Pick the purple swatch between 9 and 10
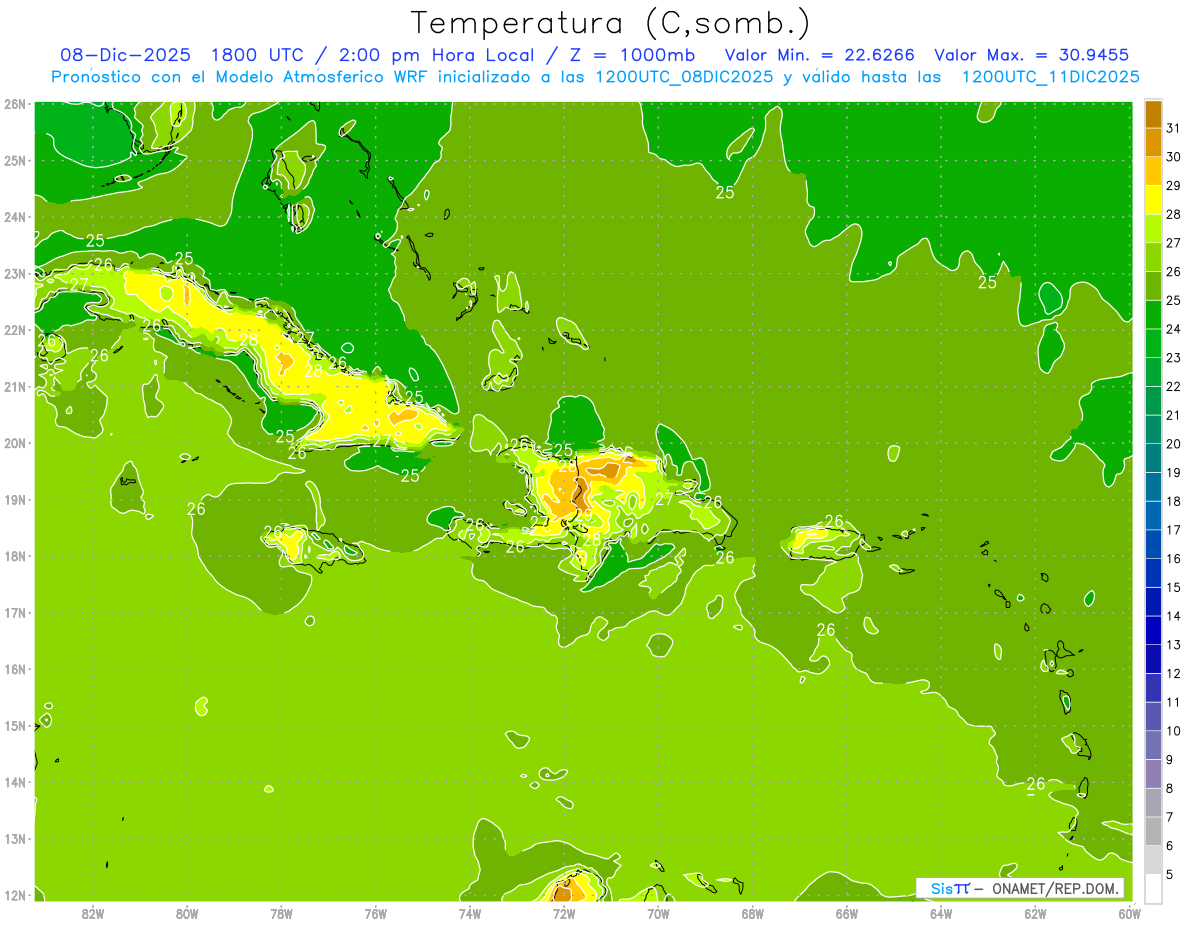1200x927 pixels. pos(1153,745)
